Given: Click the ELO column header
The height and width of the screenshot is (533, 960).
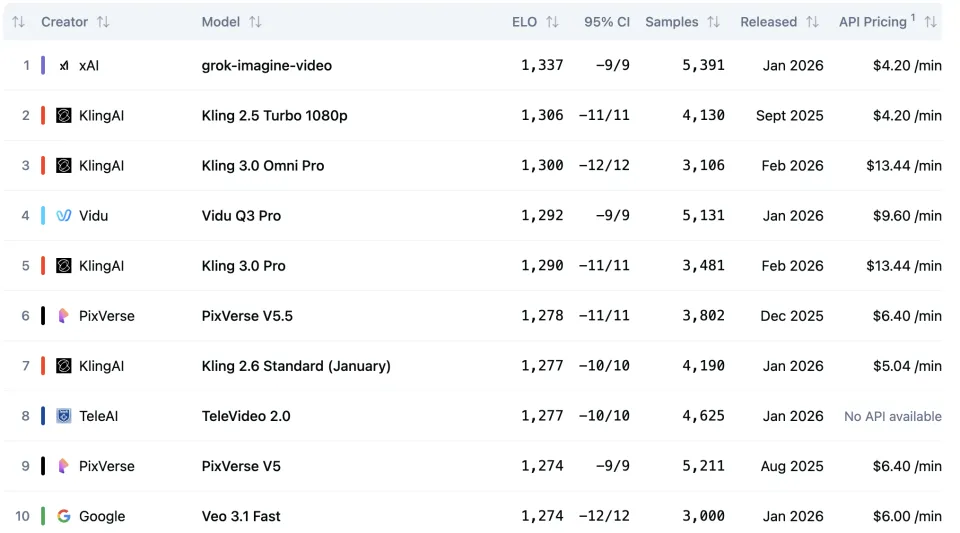Looking at the screenshot, I should pyautogui.click(x=524, y=22).
